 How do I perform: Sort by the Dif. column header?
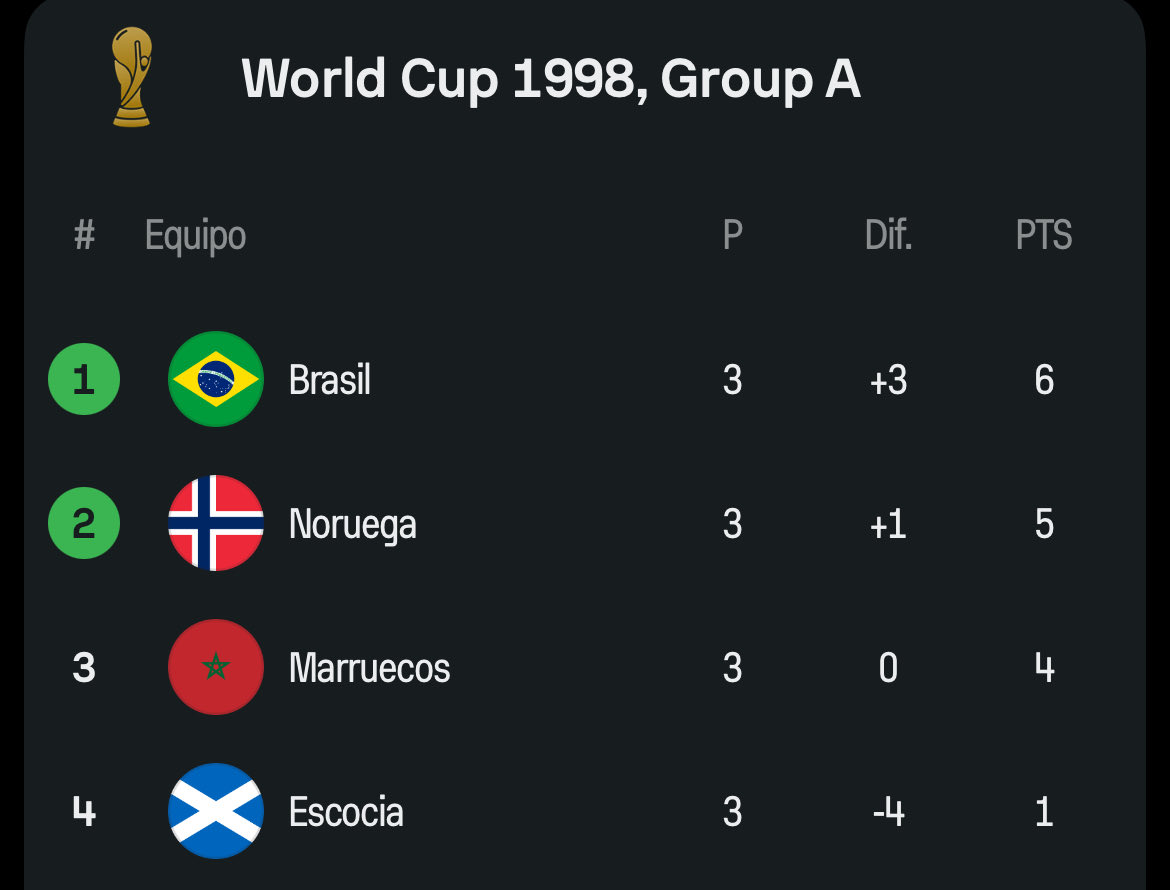(889, 235)
